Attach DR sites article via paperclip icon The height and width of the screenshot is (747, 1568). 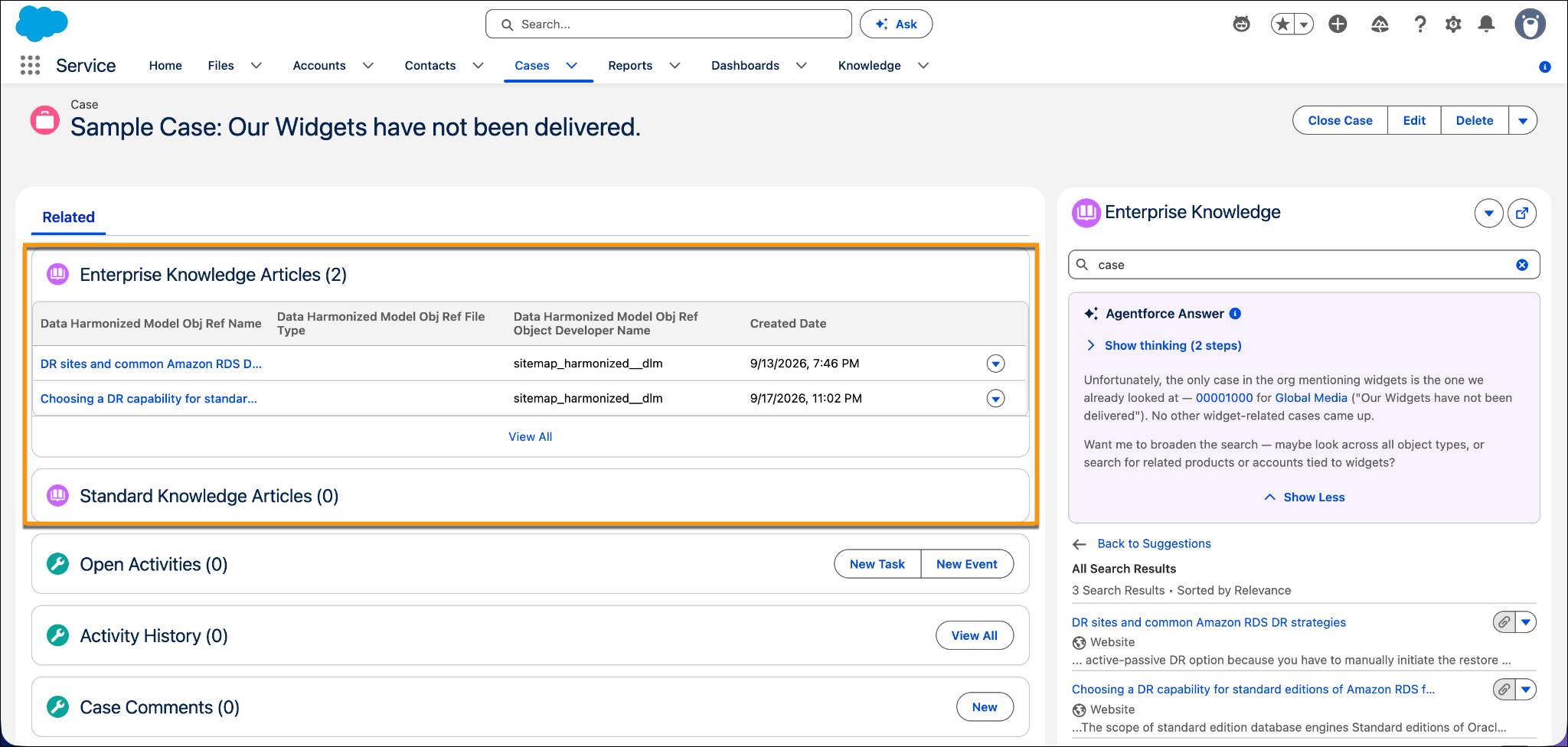1504,622
